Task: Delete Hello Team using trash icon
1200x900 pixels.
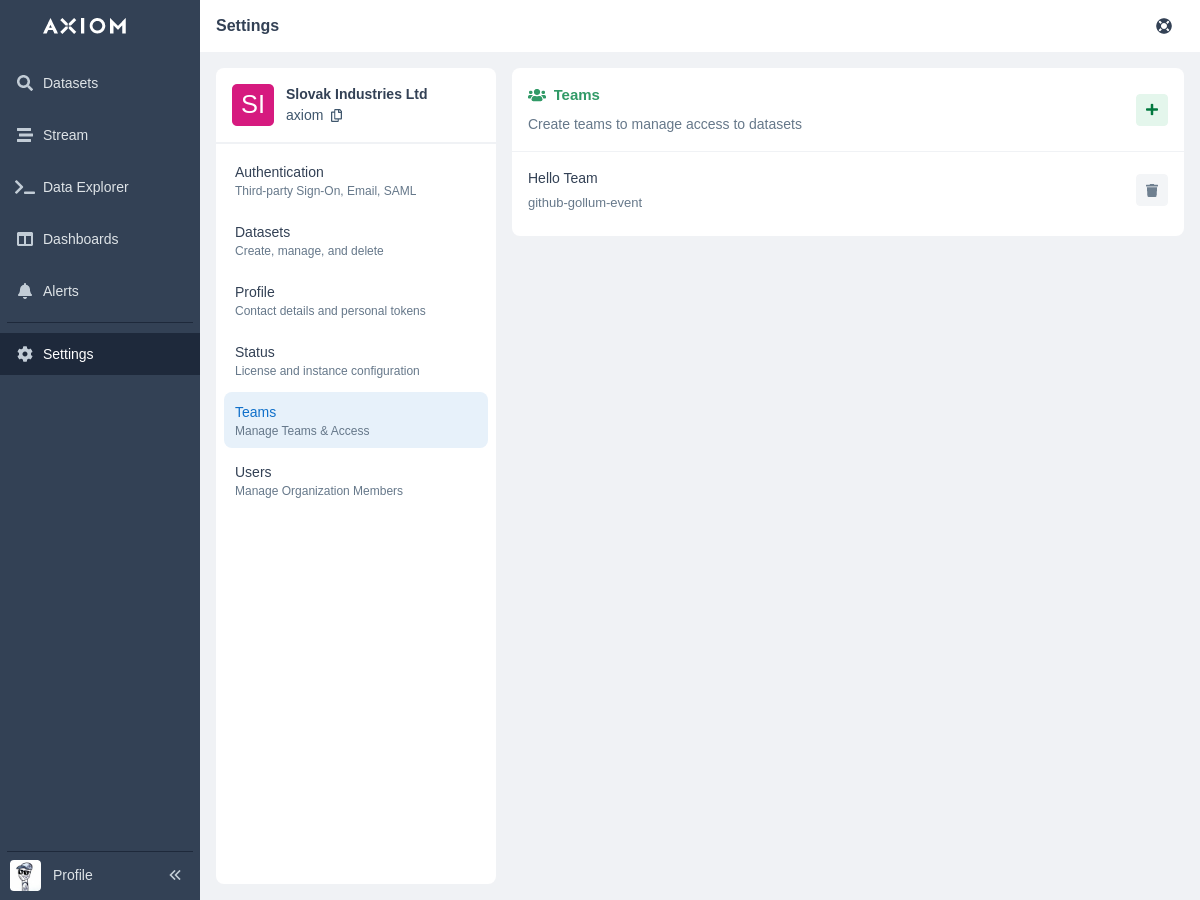Action: [x=1151, y=190]
